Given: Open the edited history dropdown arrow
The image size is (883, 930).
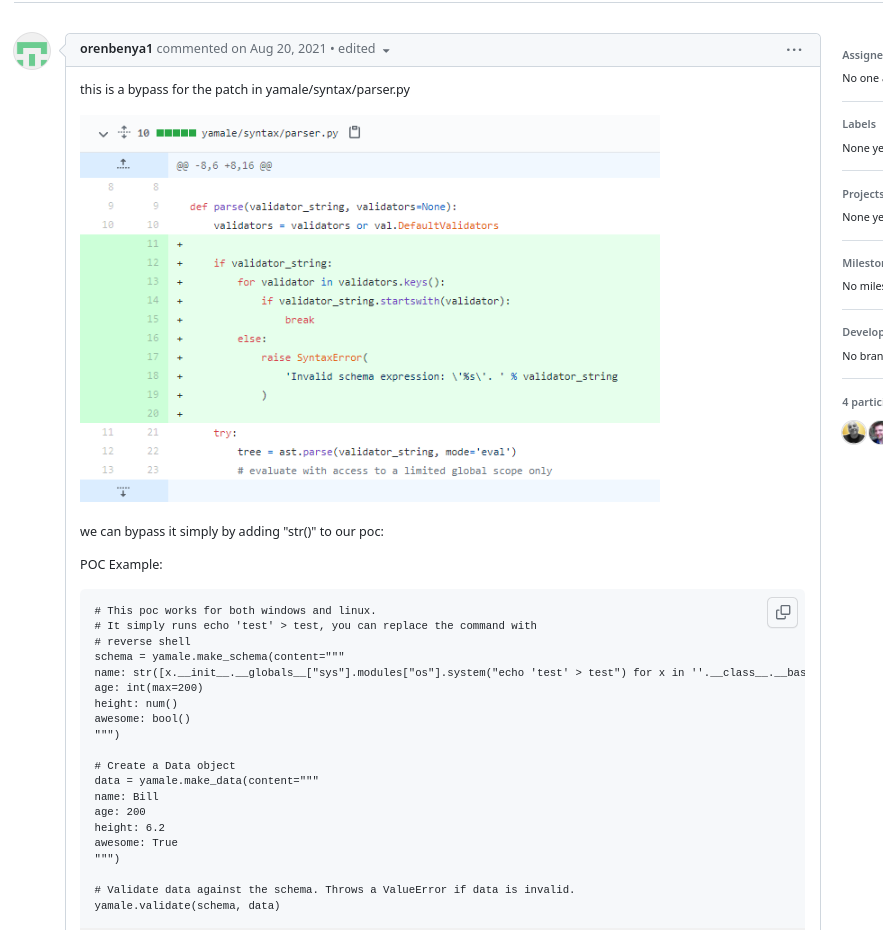Looking at the screenshot, I should pyautogui.click(x=386, y=50).
